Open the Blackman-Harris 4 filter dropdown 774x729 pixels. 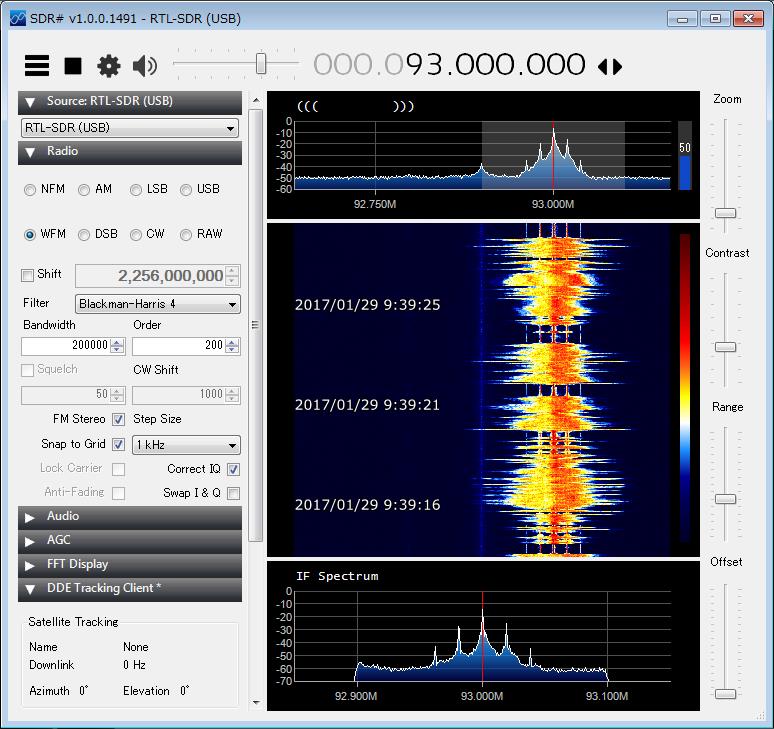pos(158,304)
